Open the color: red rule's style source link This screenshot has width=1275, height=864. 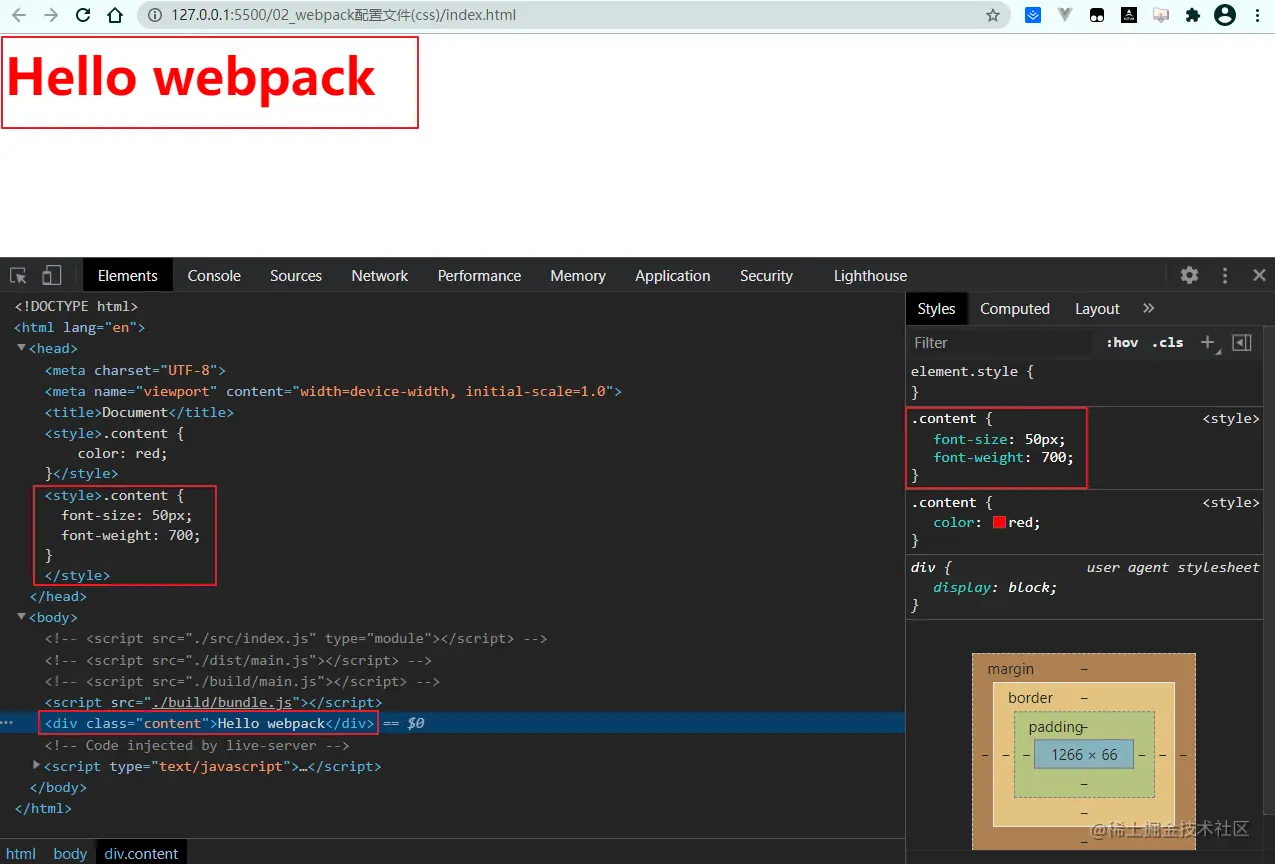1231,503
